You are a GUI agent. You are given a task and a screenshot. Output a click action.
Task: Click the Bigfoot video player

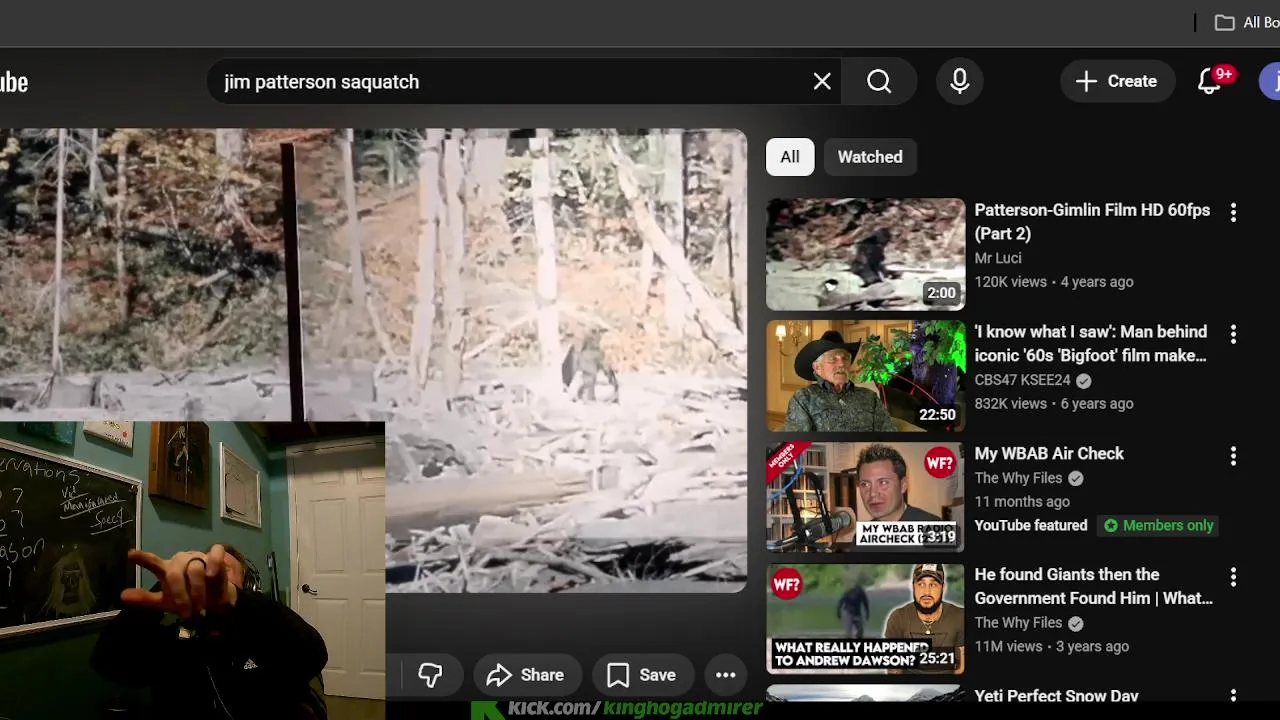373,360
